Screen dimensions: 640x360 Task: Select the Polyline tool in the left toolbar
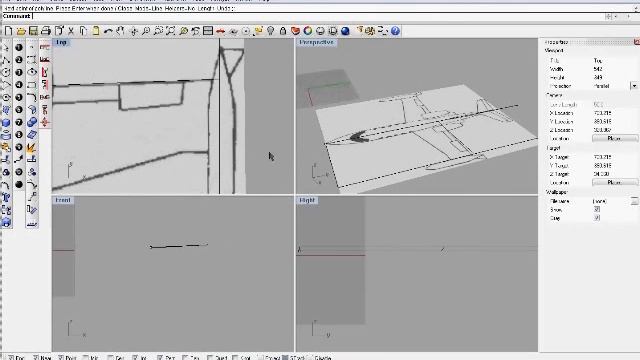point(6,60)
